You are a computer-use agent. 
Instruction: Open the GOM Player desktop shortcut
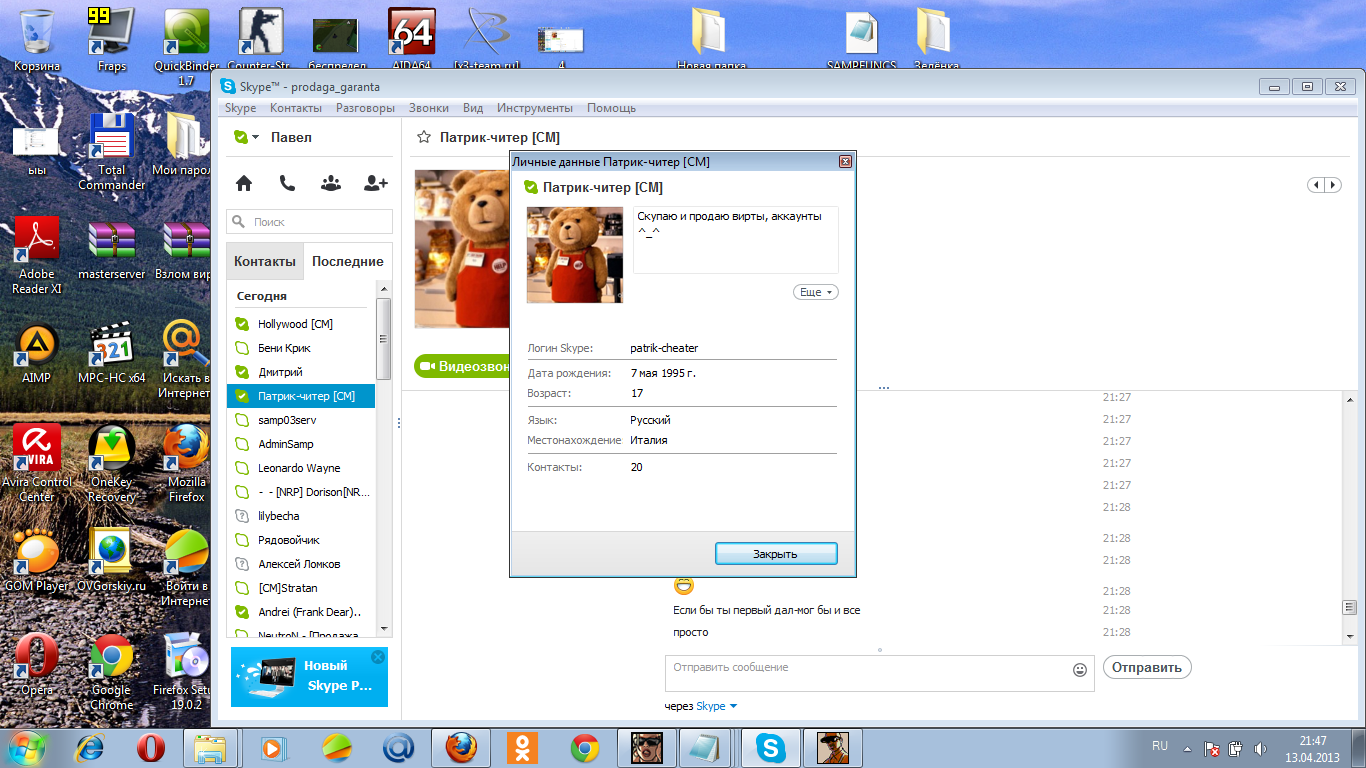click(37, 559)
